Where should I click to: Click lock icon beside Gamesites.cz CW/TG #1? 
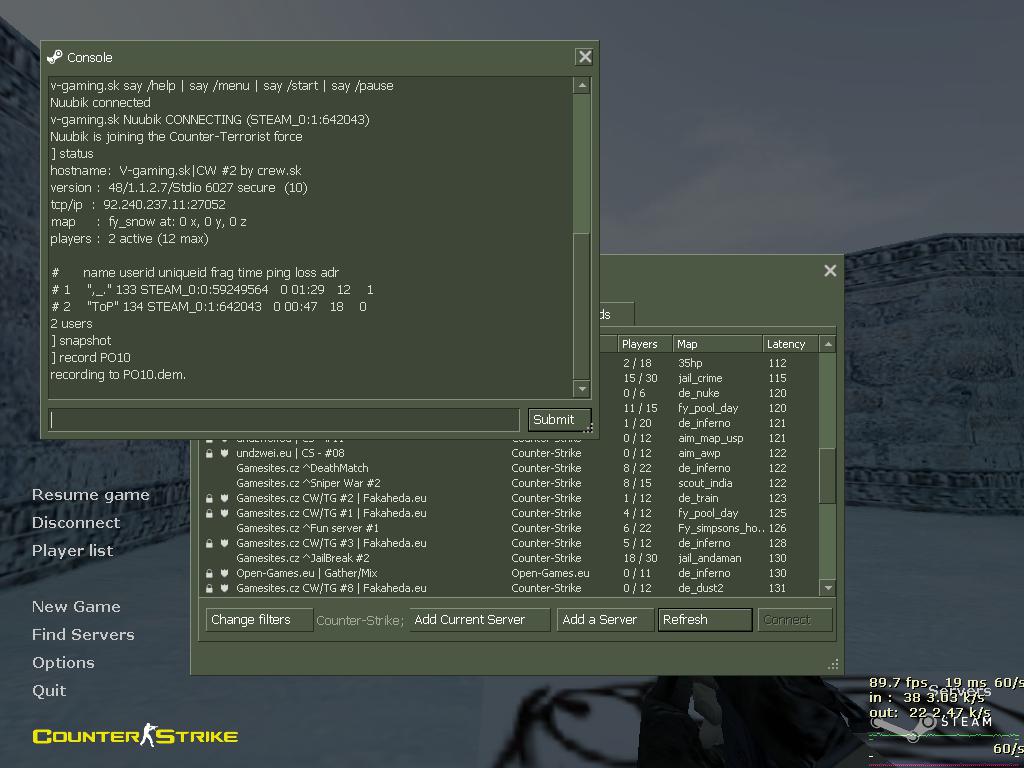[210, 513]
